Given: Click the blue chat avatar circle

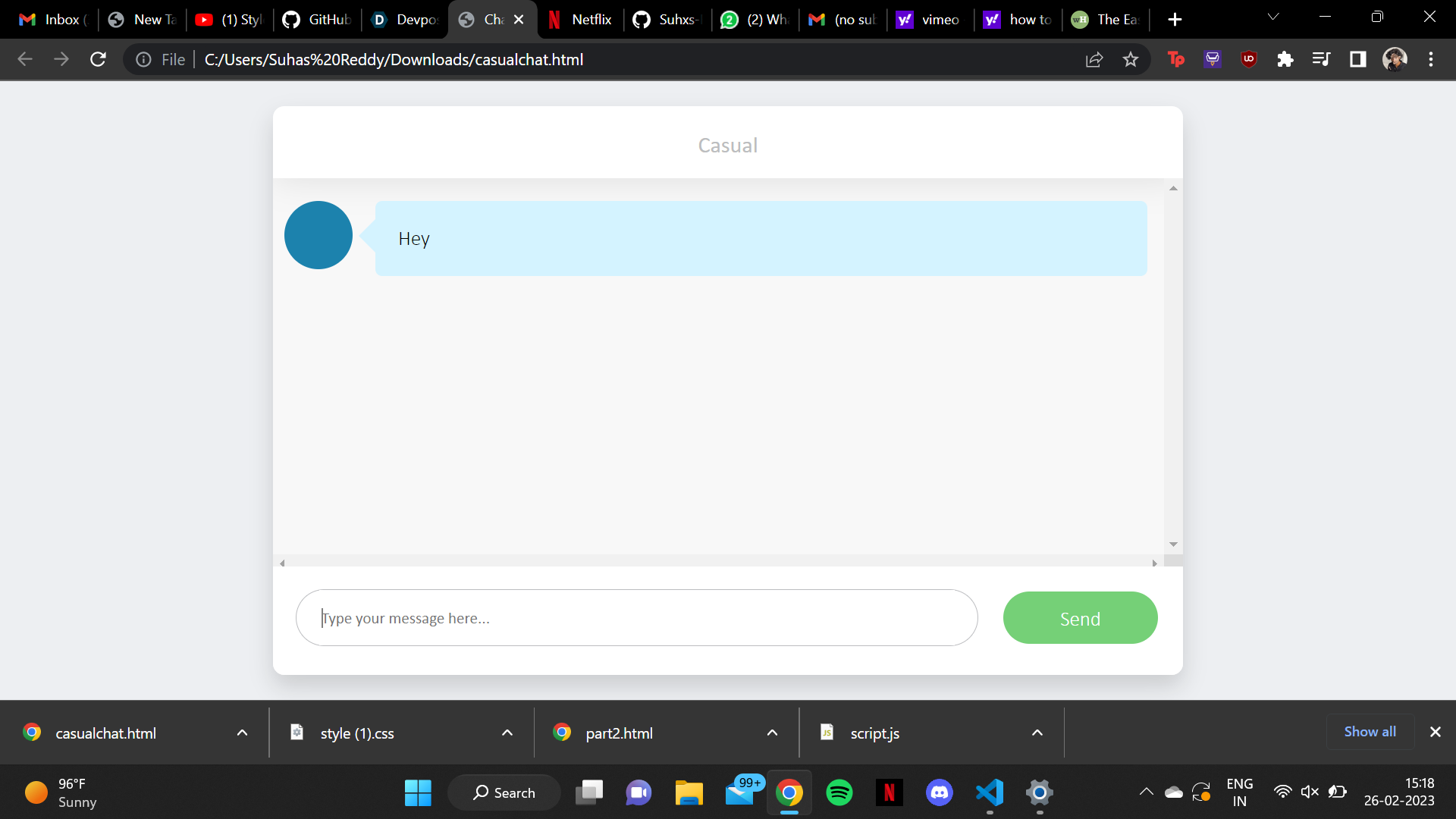Looking at the screenshot, I should click(318, 235).
